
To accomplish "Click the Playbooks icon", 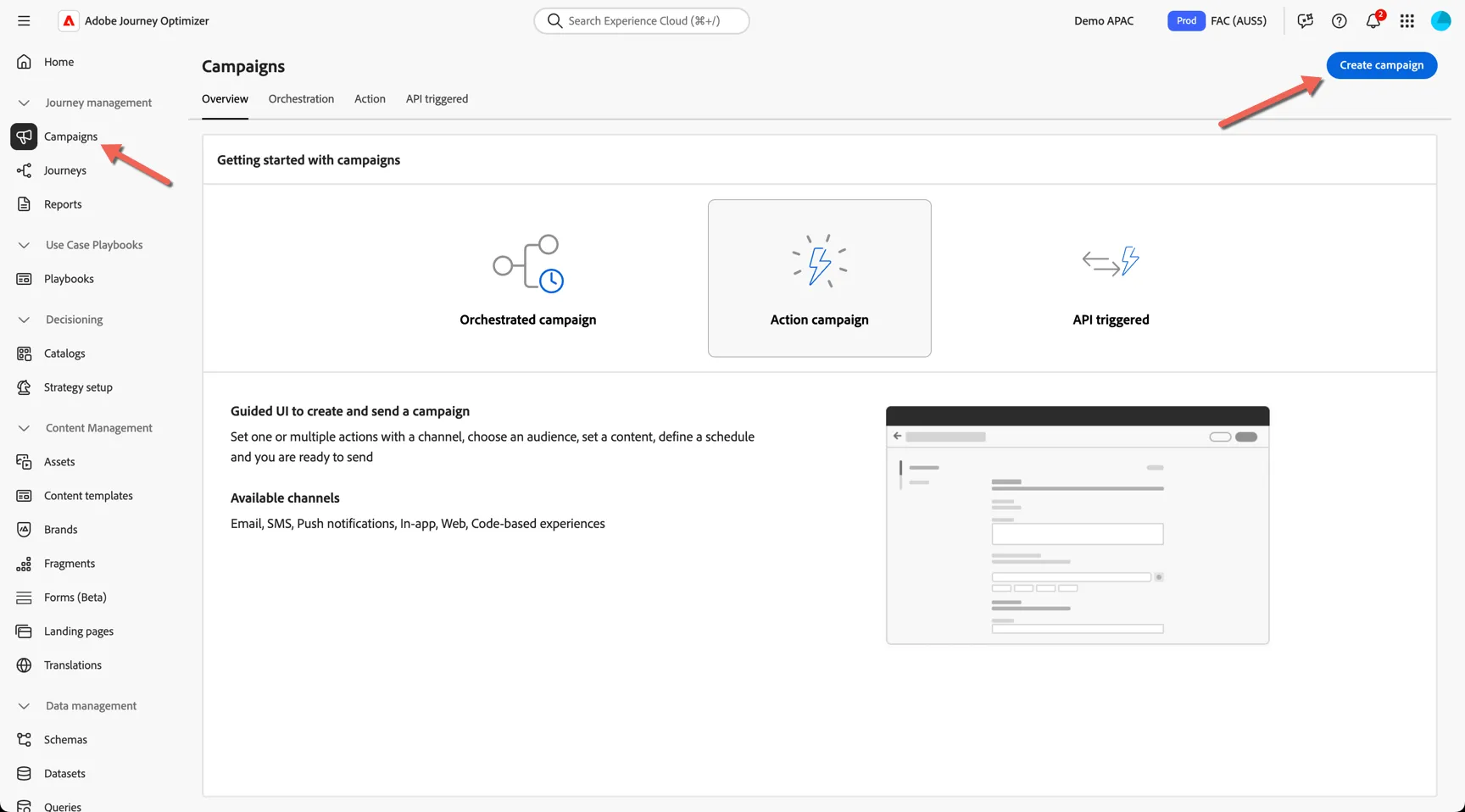I will [24, 279].
